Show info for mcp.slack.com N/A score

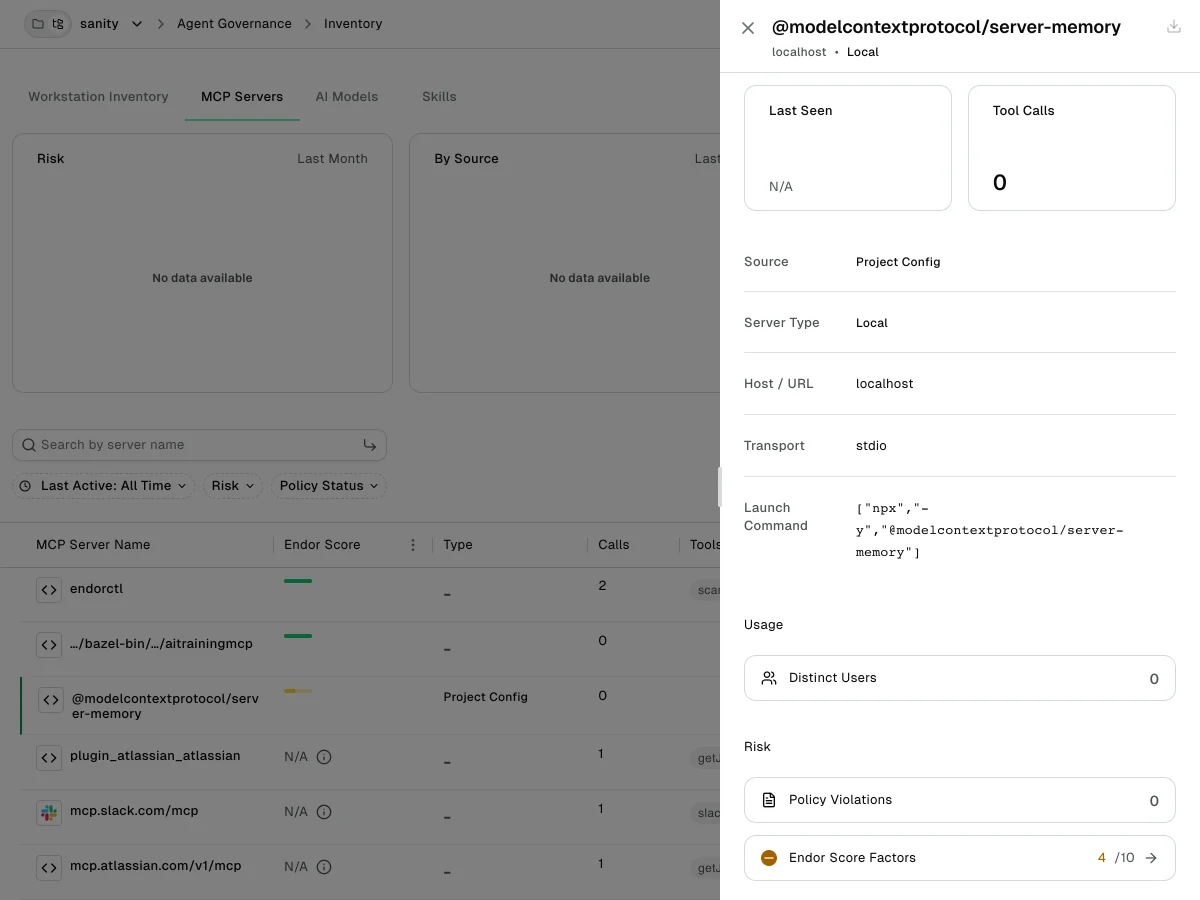[324, 812]
